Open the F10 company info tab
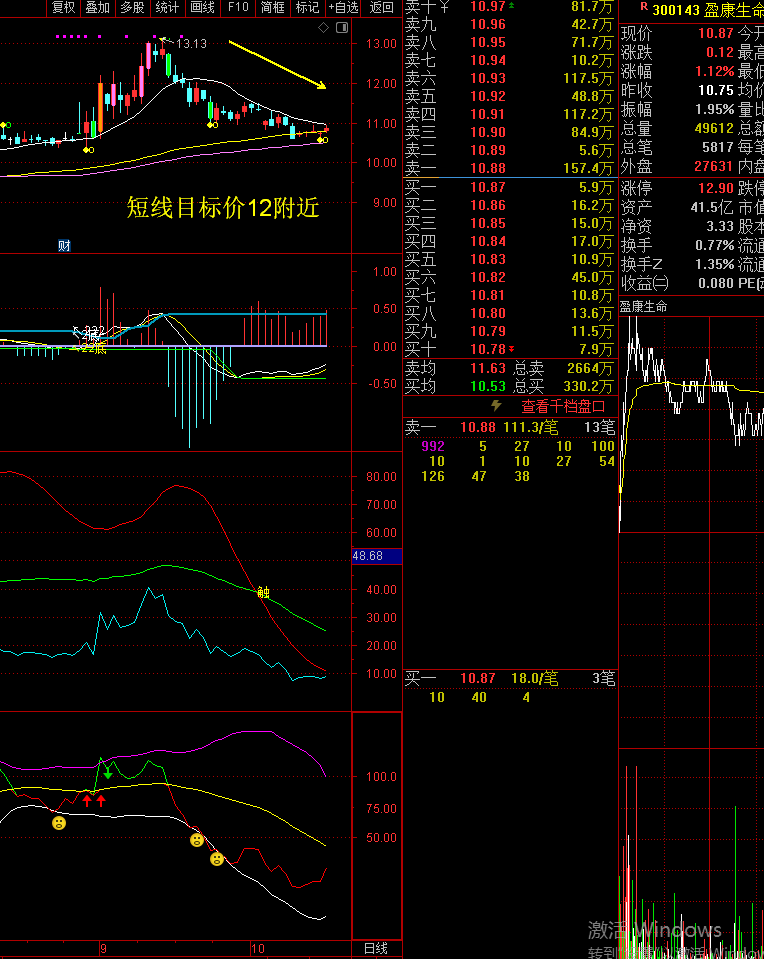 pyautogui.click(x=237, y=8)
